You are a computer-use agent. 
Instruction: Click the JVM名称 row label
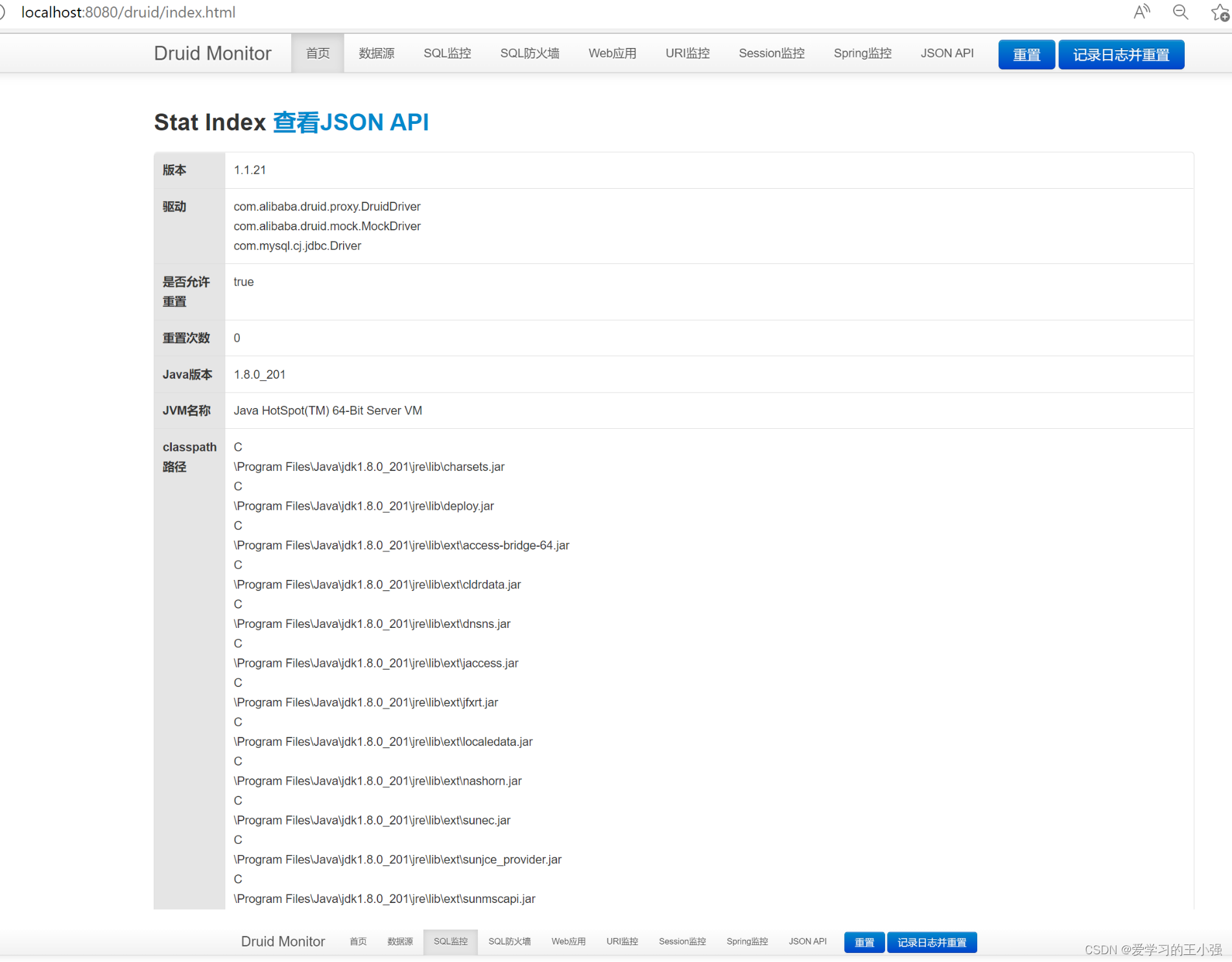click(187, 411)
